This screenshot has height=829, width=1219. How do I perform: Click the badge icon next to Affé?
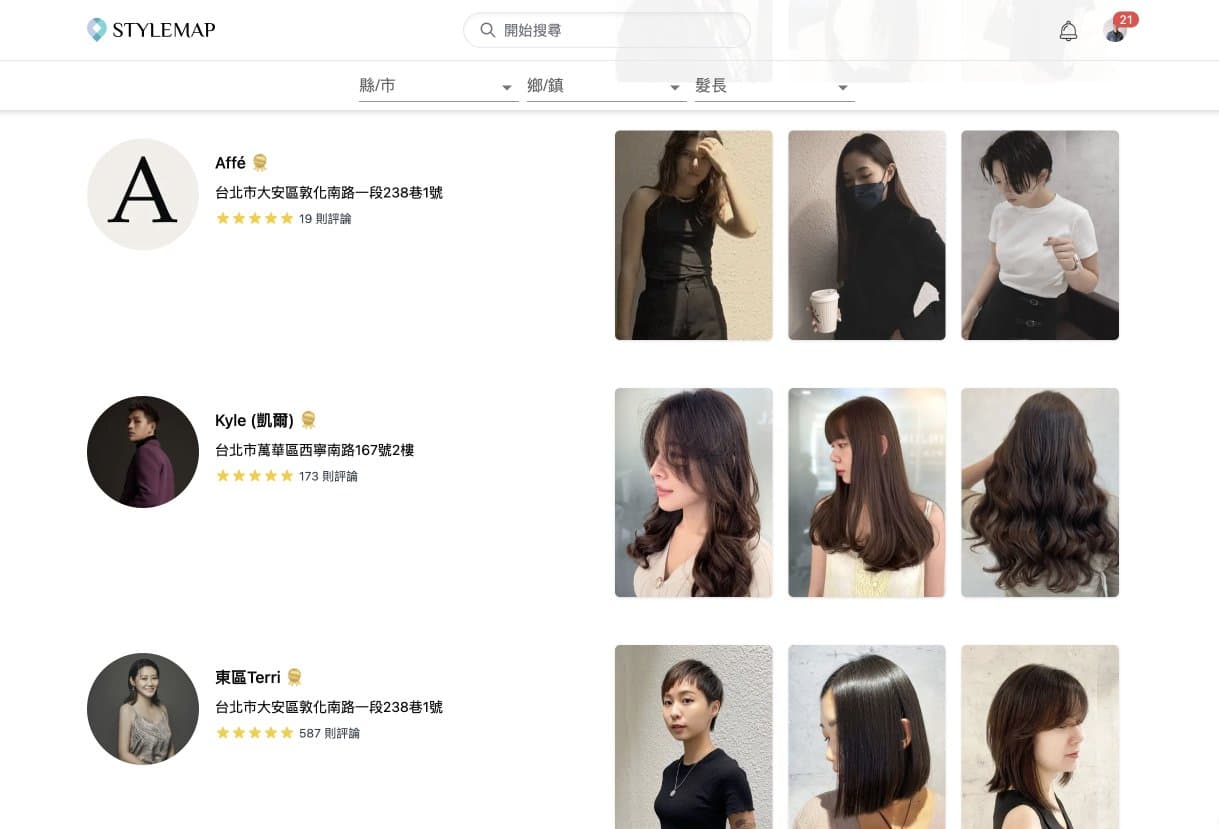tap(260, 163)
